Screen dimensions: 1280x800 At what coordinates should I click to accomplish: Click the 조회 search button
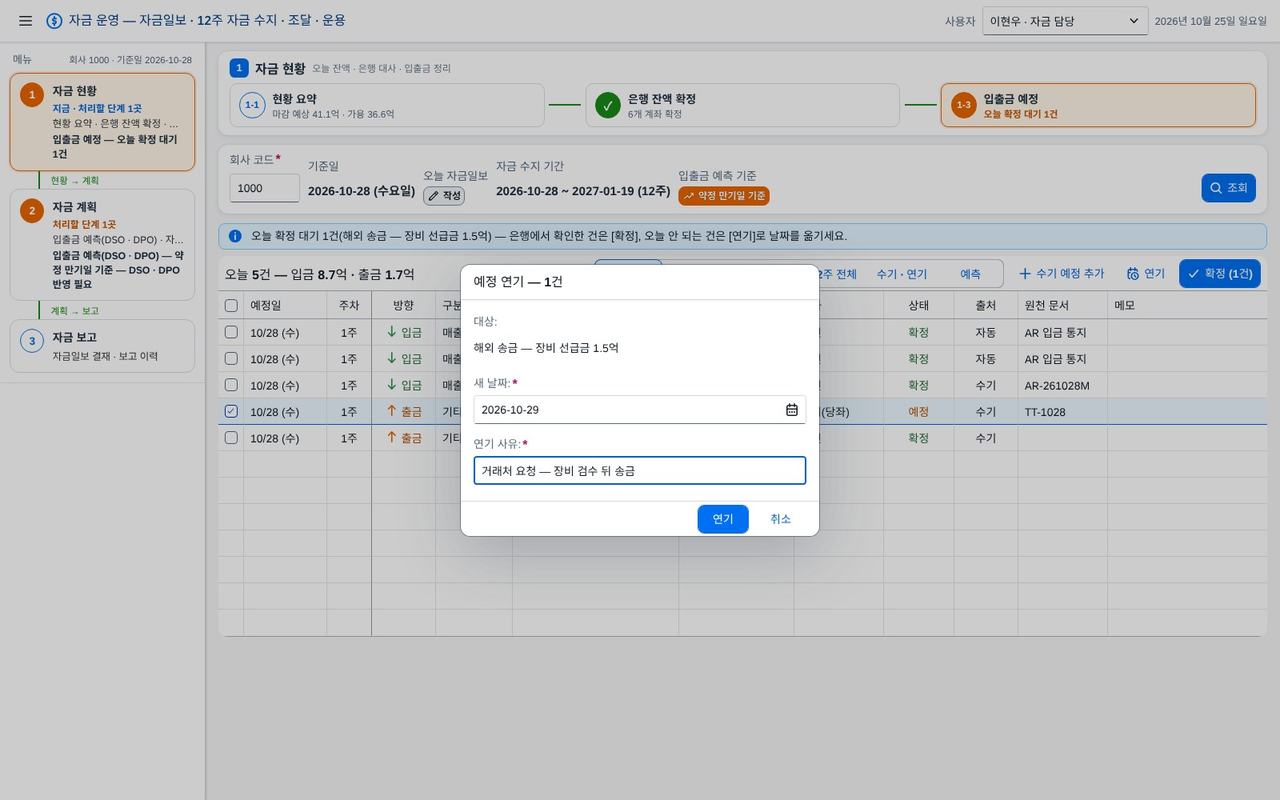[1229, 188]
